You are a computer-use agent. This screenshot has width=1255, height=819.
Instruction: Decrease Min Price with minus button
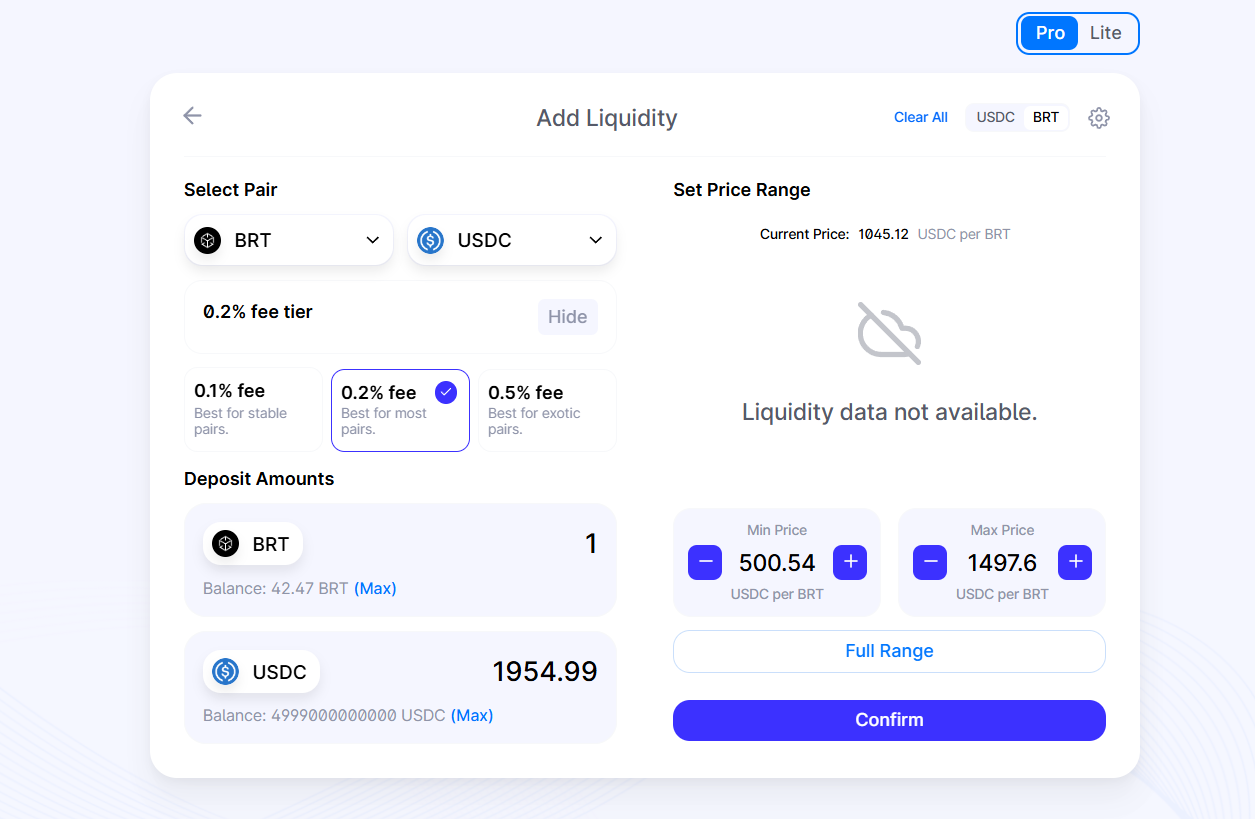(705, 563)
